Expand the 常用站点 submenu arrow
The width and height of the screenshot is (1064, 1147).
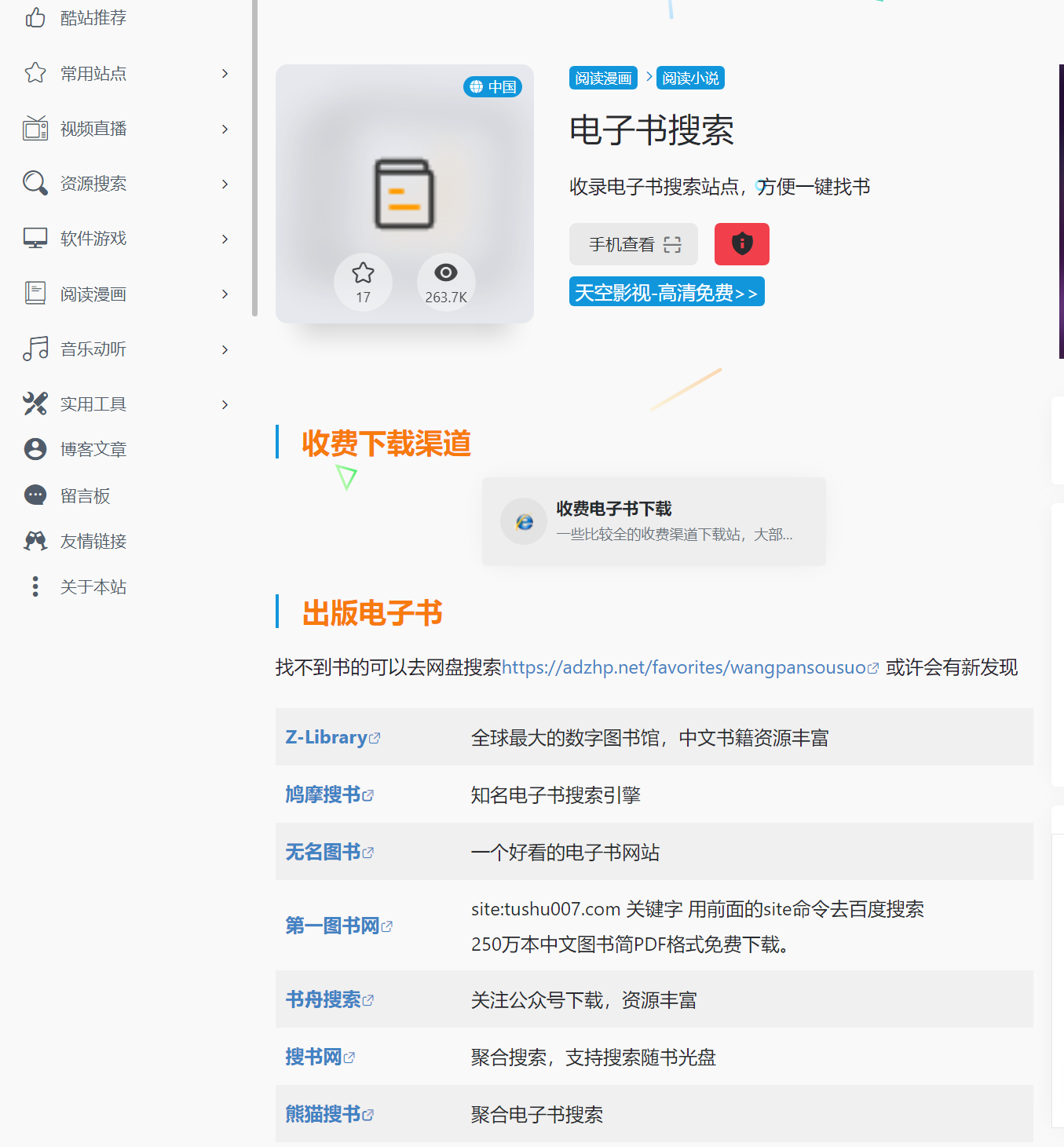point(225,73)
